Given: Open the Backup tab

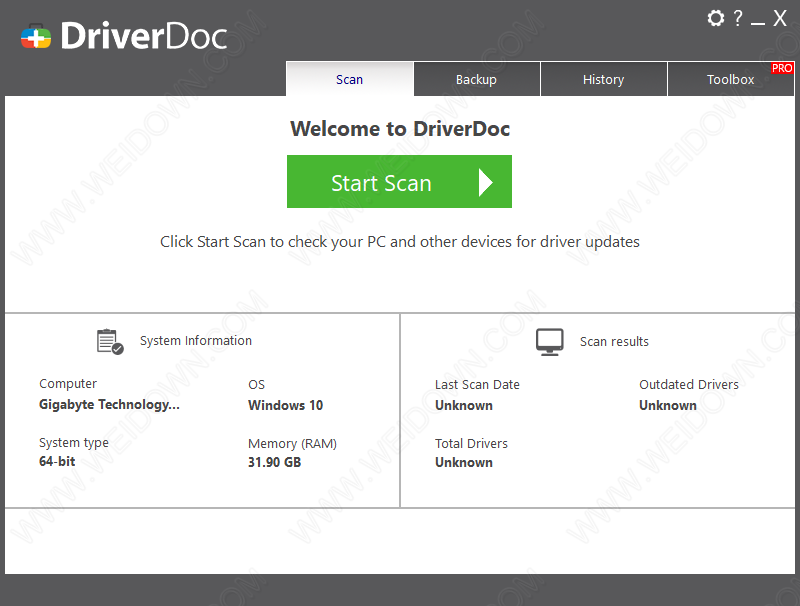Looking at the screenshot, I should pos(477,79).
